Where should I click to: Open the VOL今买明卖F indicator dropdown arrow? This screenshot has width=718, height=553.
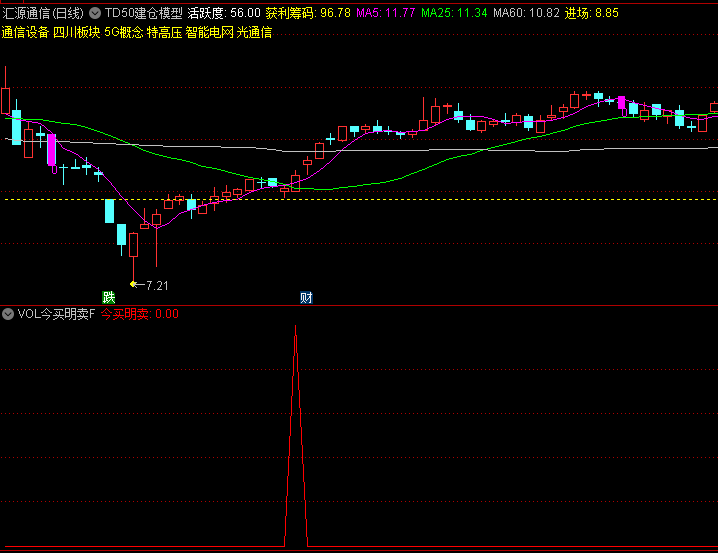[8, 314]
